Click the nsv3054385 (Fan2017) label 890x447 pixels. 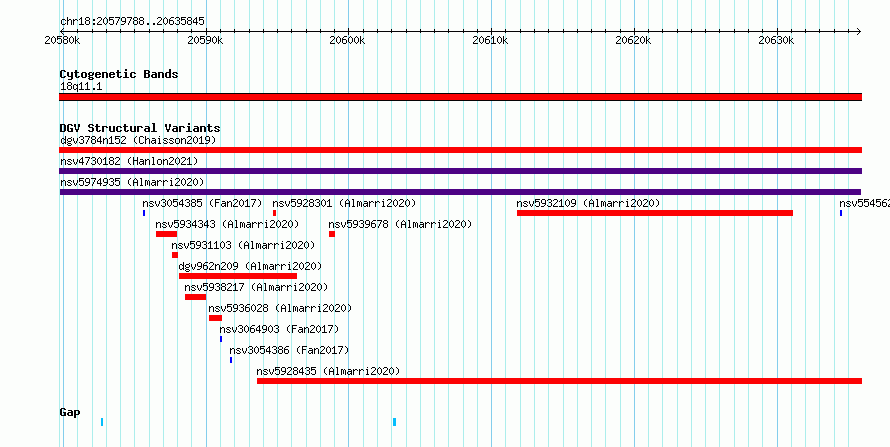tap(202, 203)
